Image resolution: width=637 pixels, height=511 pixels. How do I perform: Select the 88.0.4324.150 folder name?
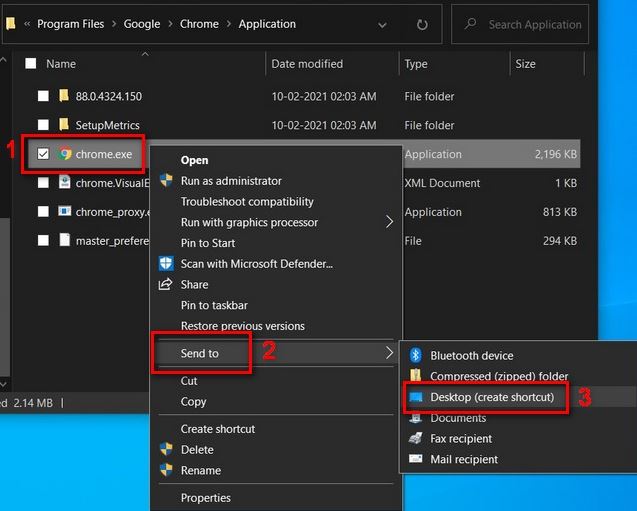pyautogui.click(x=108, y=96)
